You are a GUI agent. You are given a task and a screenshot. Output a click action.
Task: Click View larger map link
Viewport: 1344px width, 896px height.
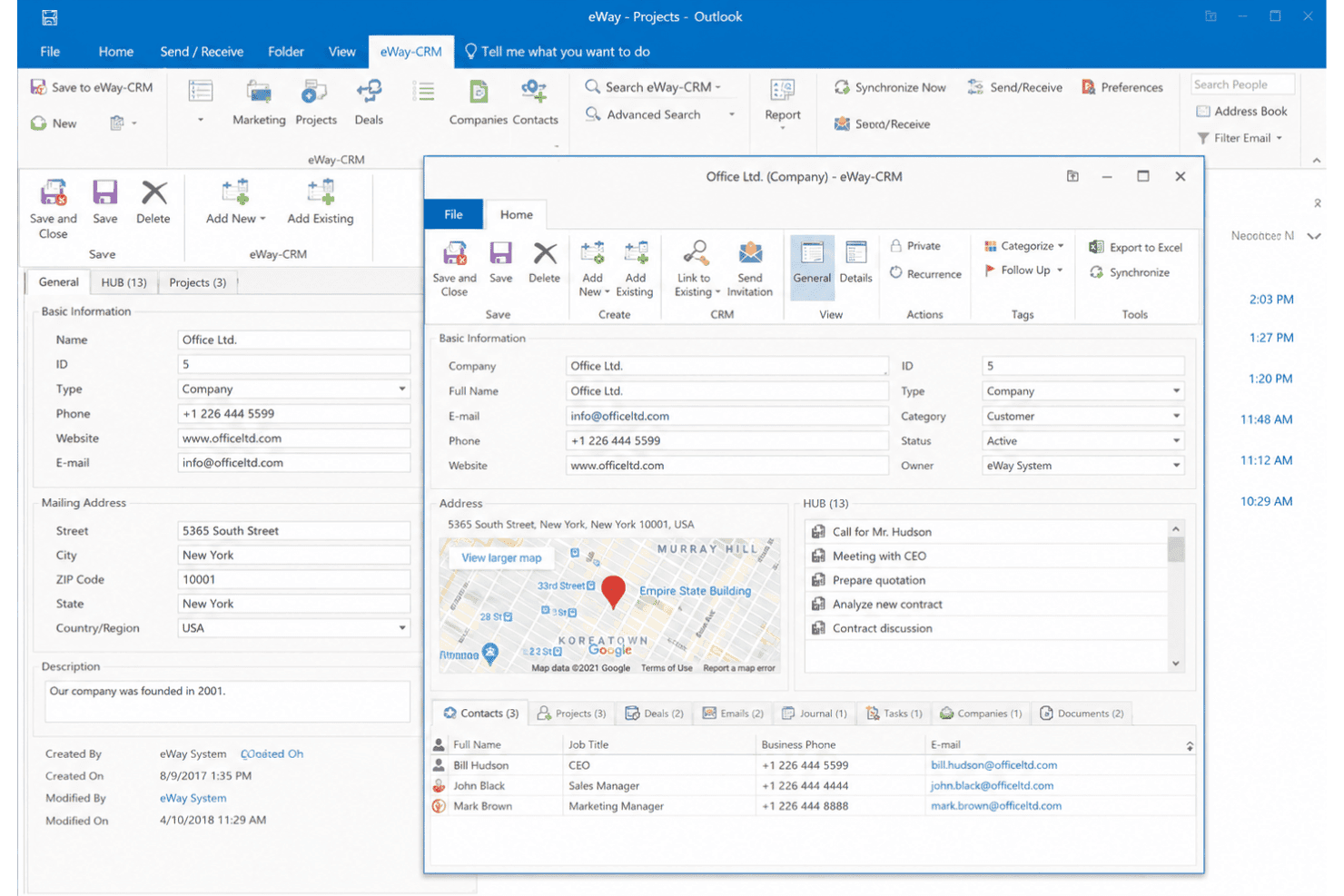click(x=501, y=558)
